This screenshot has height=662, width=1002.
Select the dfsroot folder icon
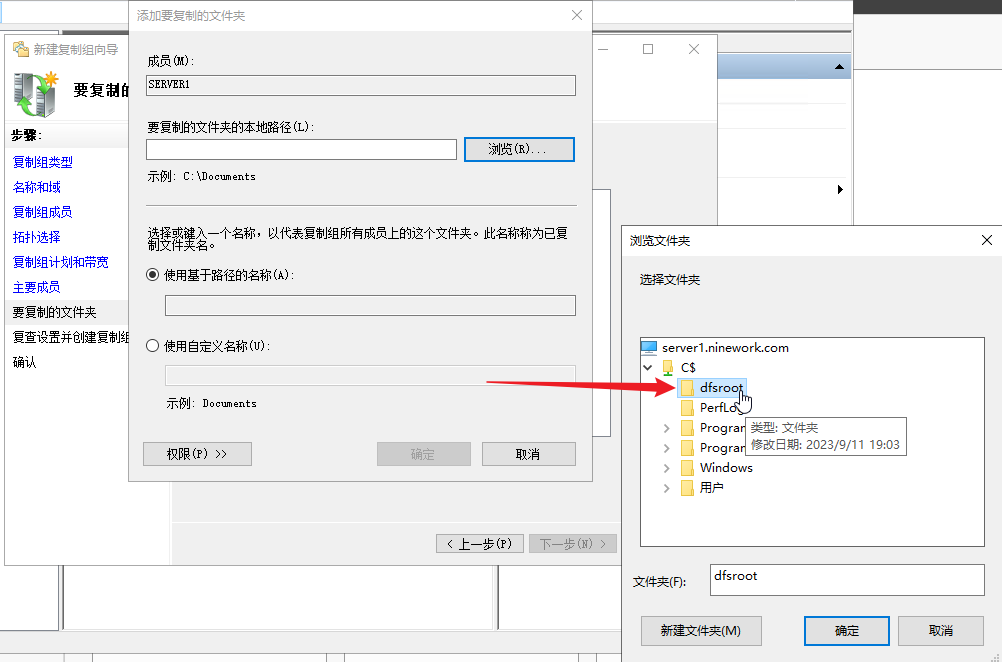coord(687,388)
